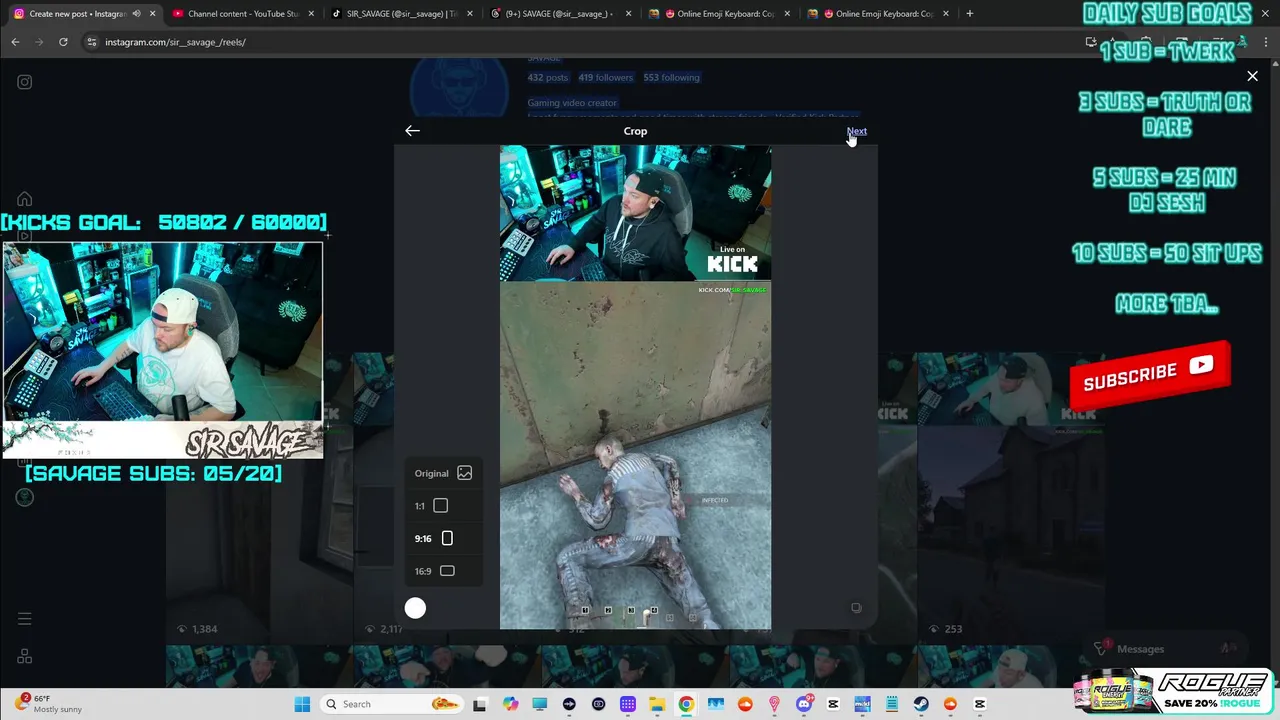Image resolution: width=1280 pixels, height=720 pixels.
Task: Click the taskbar Search box
Action: pyautogui.click(x=392, y=704)
